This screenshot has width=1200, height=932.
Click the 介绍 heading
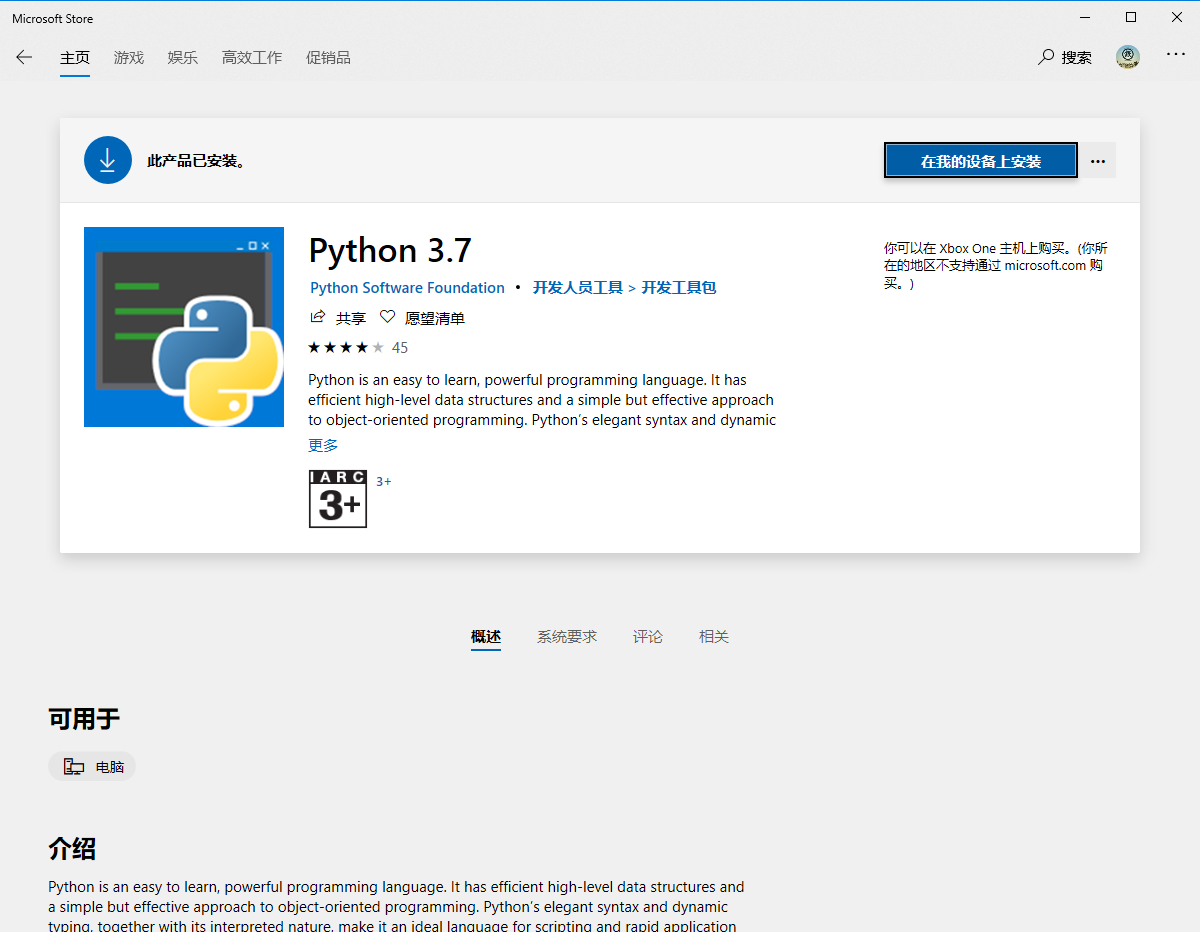click(x=72, y=849)
